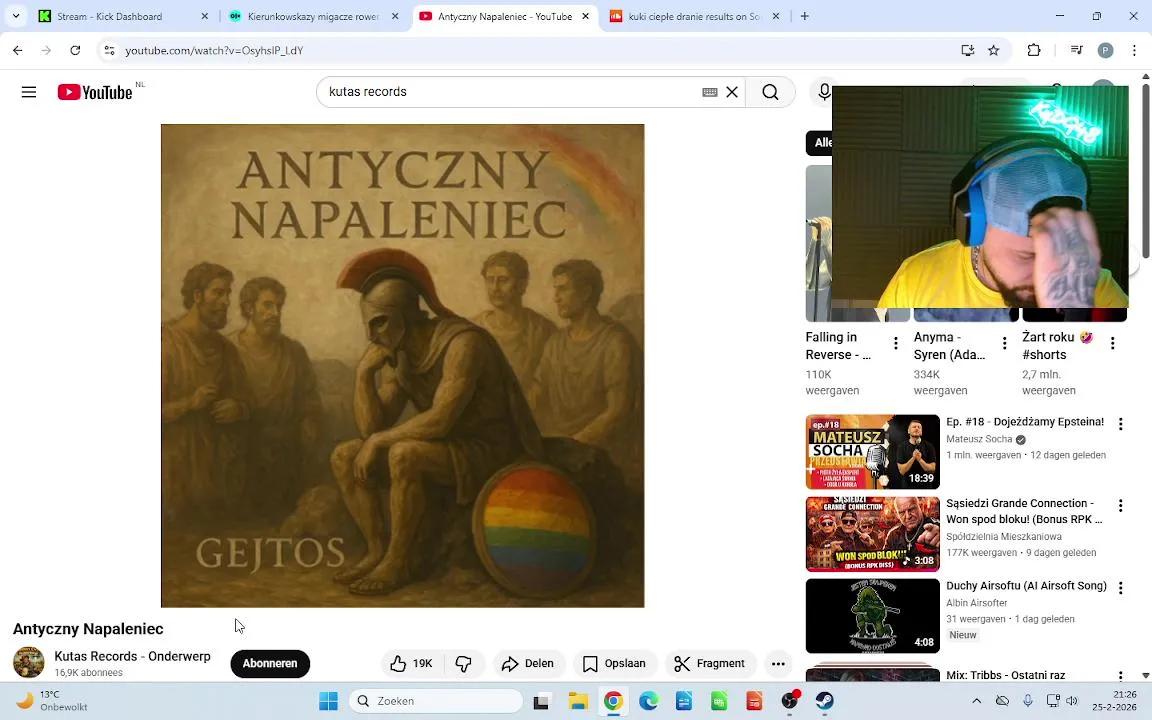
Task: Open Duchy Airsoftu (AI Airsoft Song) title
Action: pyautogui.click(x=1026, y=586)
